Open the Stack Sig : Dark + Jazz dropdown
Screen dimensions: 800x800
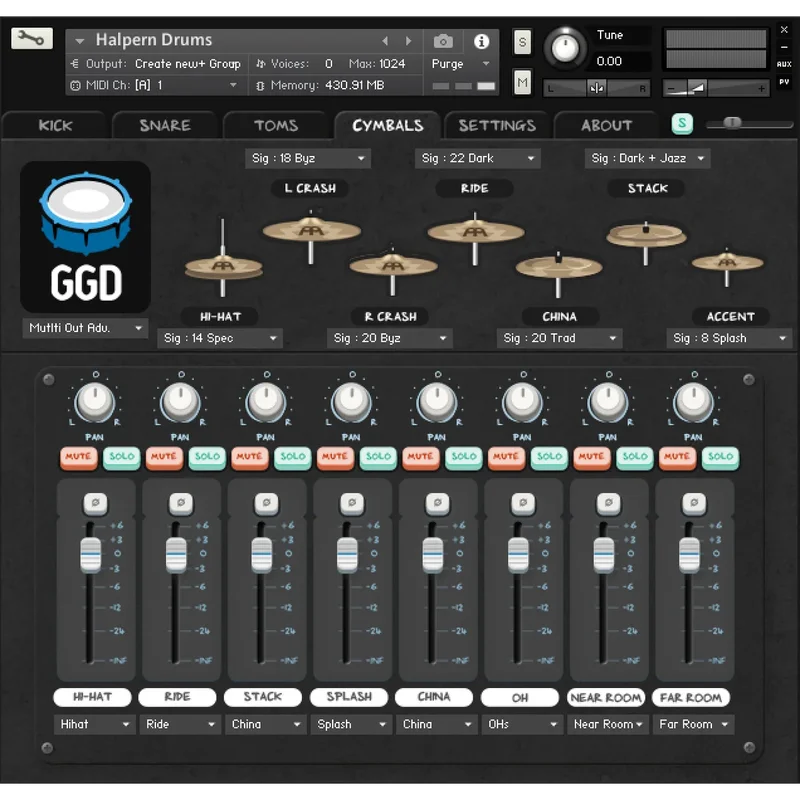[x=647, y=159]
